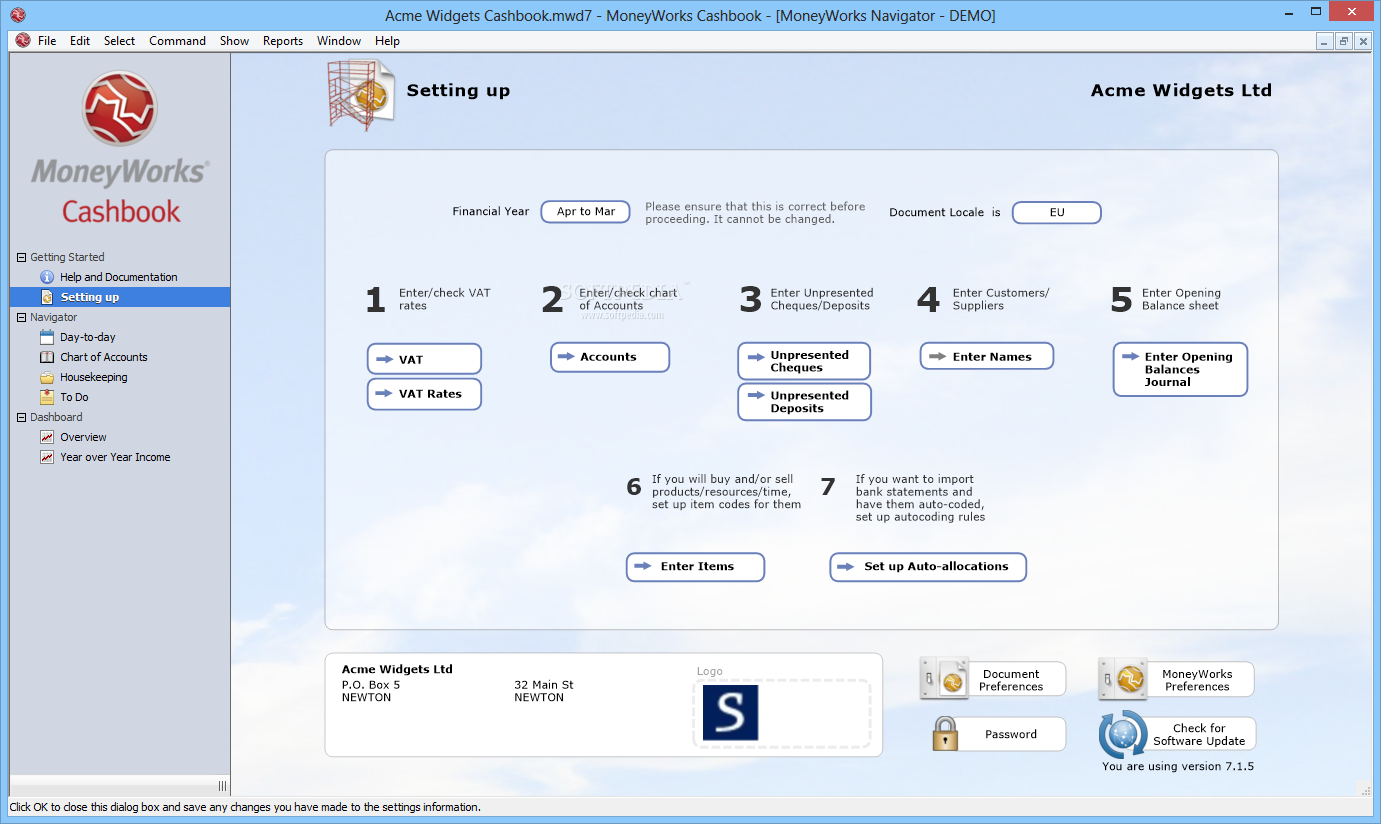Select To Do in sidebar
The width and height of the screenshot is (1381, 824).
tap(74, 397)
